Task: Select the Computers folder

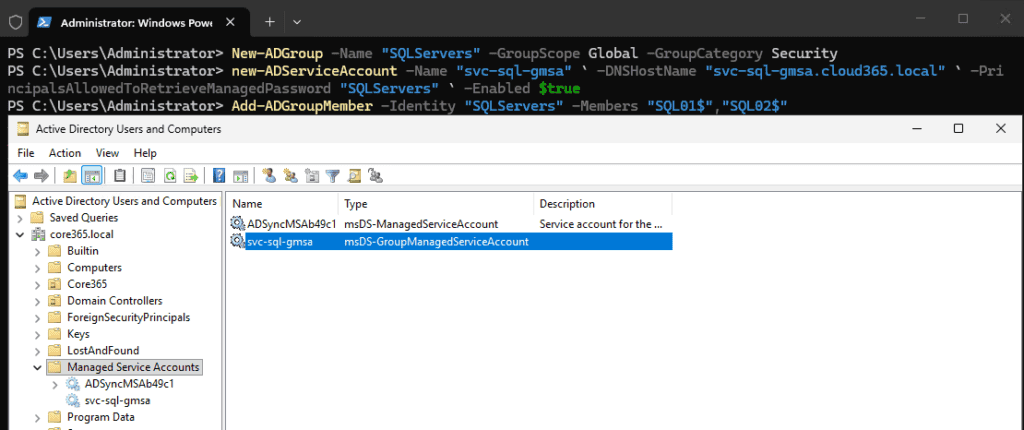Action: (x=94, y=267)
